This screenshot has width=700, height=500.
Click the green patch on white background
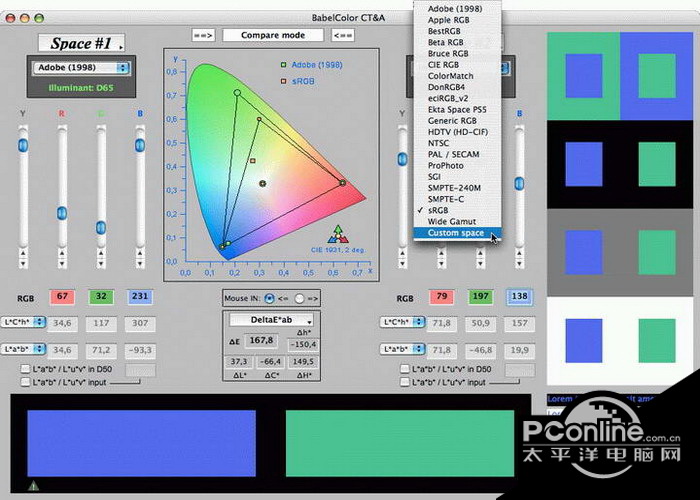click(x=657, y=341)
